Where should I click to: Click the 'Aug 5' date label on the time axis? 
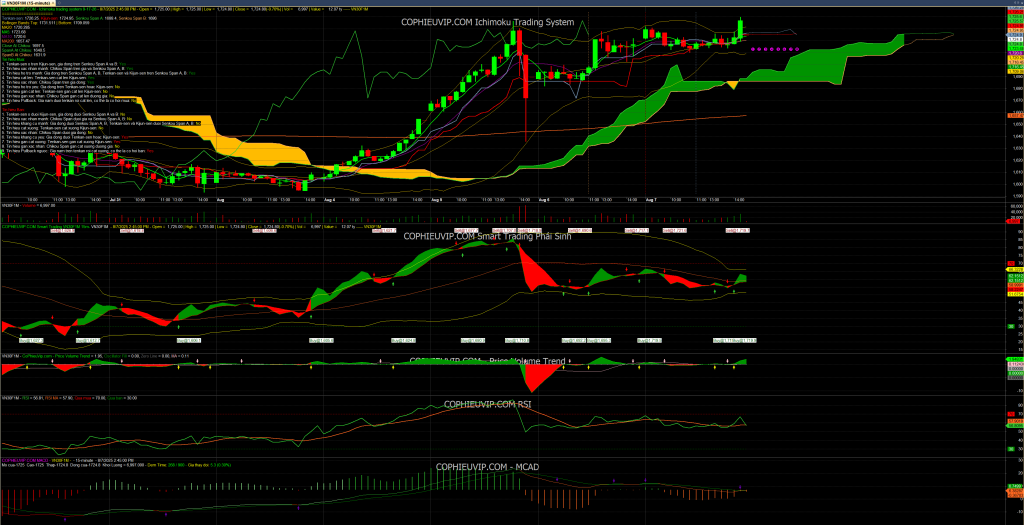click(x=436, y=200)
